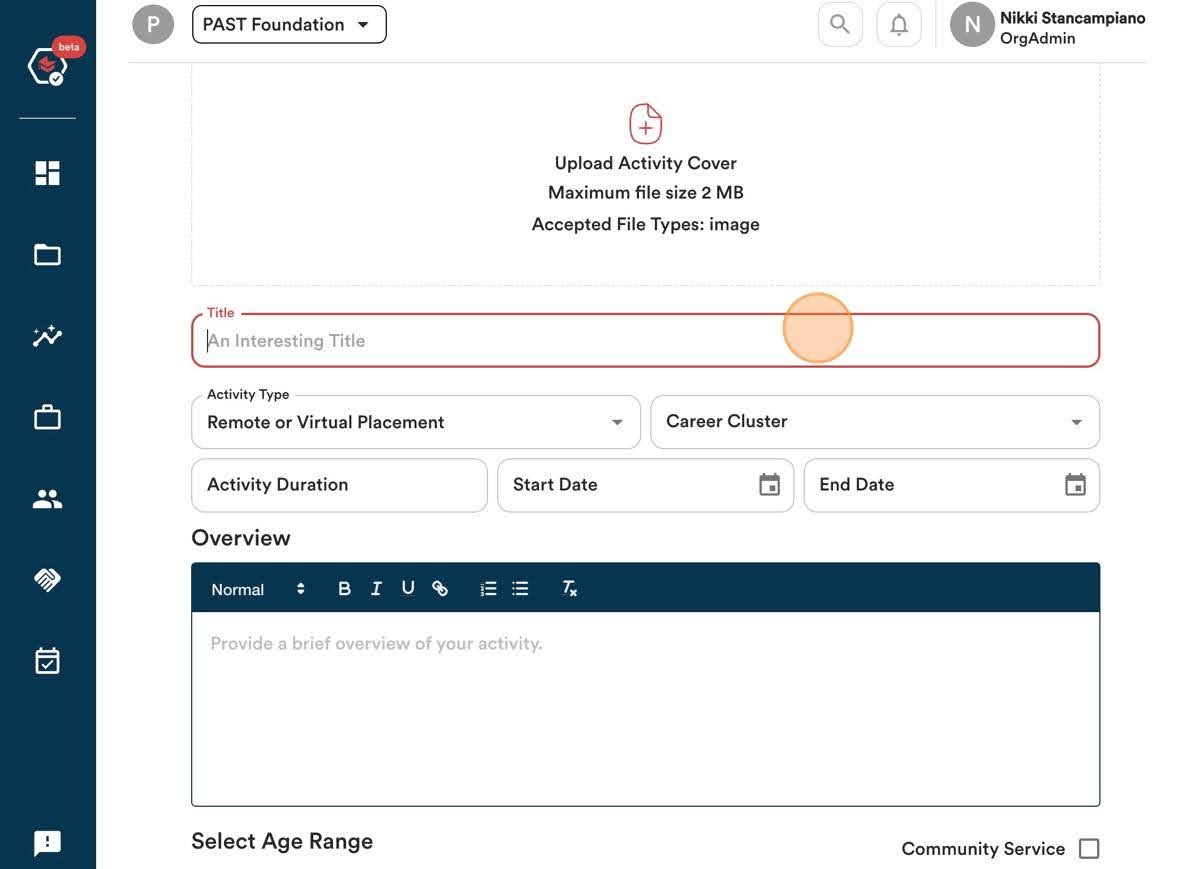Viewport: 1200px width, 869px height.
Task: Open the sparkline insights icon in sidebar
Action: (48, 336)
